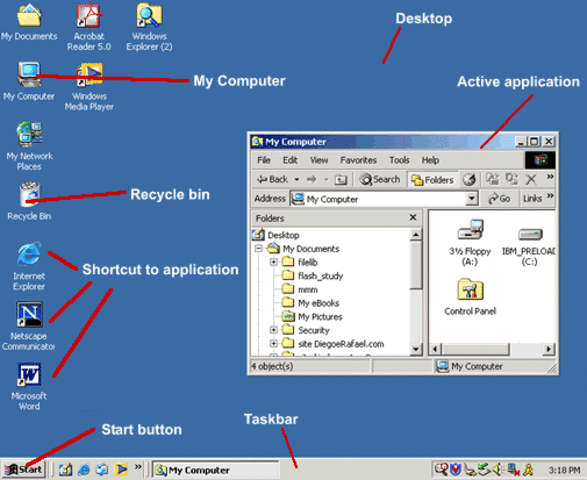The image size is (587, 480).
Task: Expand the Security folder node
Action: [274, 330]
